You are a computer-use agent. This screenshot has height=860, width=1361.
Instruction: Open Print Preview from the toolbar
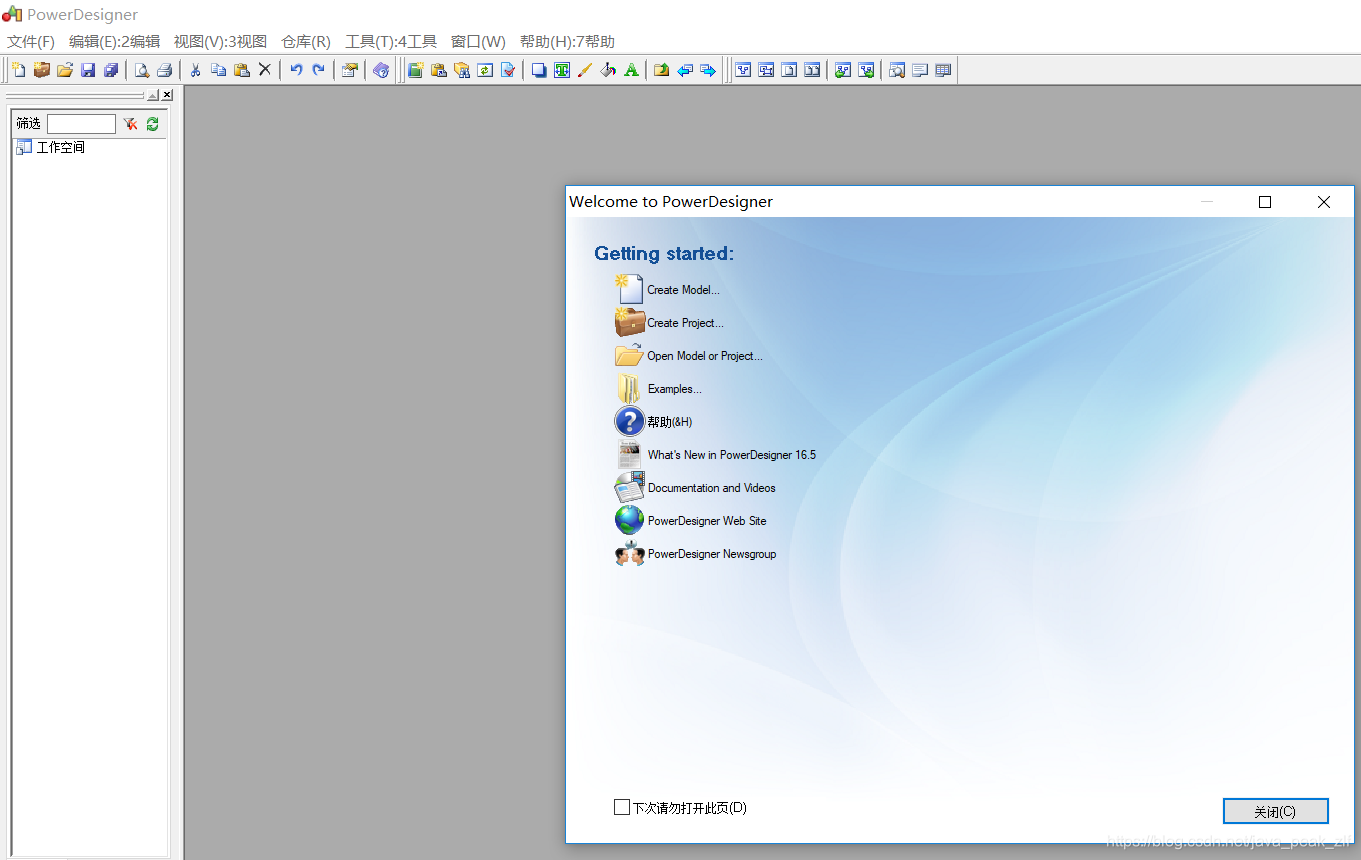click(142, 70)
